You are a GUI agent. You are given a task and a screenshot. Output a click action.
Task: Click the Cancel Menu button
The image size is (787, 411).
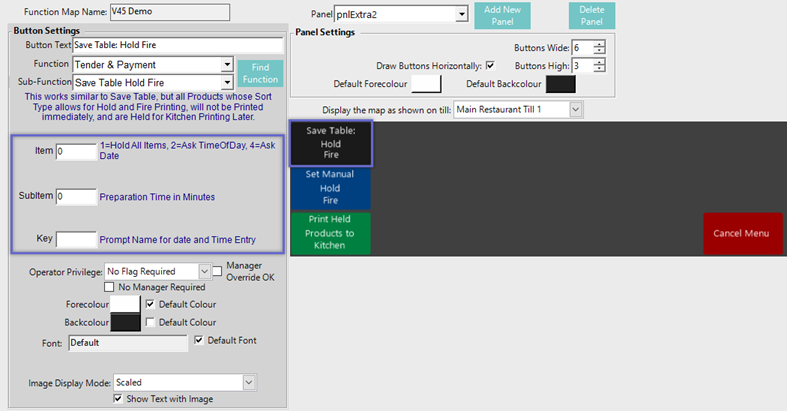[x=742, y=233]
